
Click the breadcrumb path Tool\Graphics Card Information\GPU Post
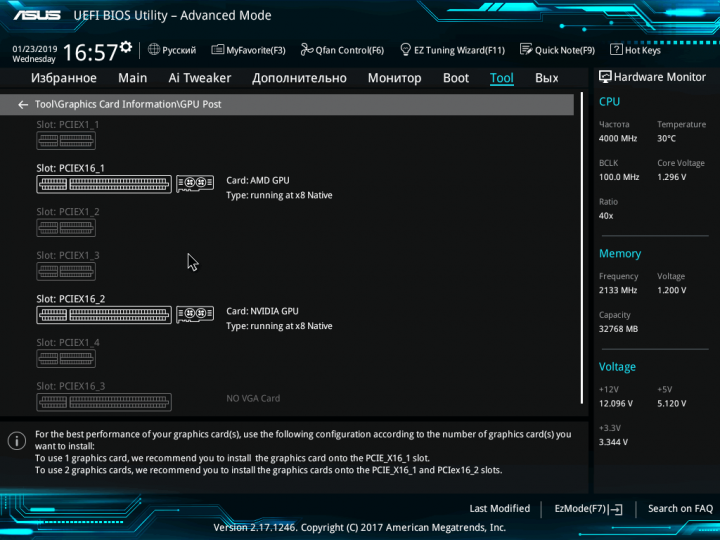pyautogui.click(x=128, y=104)
